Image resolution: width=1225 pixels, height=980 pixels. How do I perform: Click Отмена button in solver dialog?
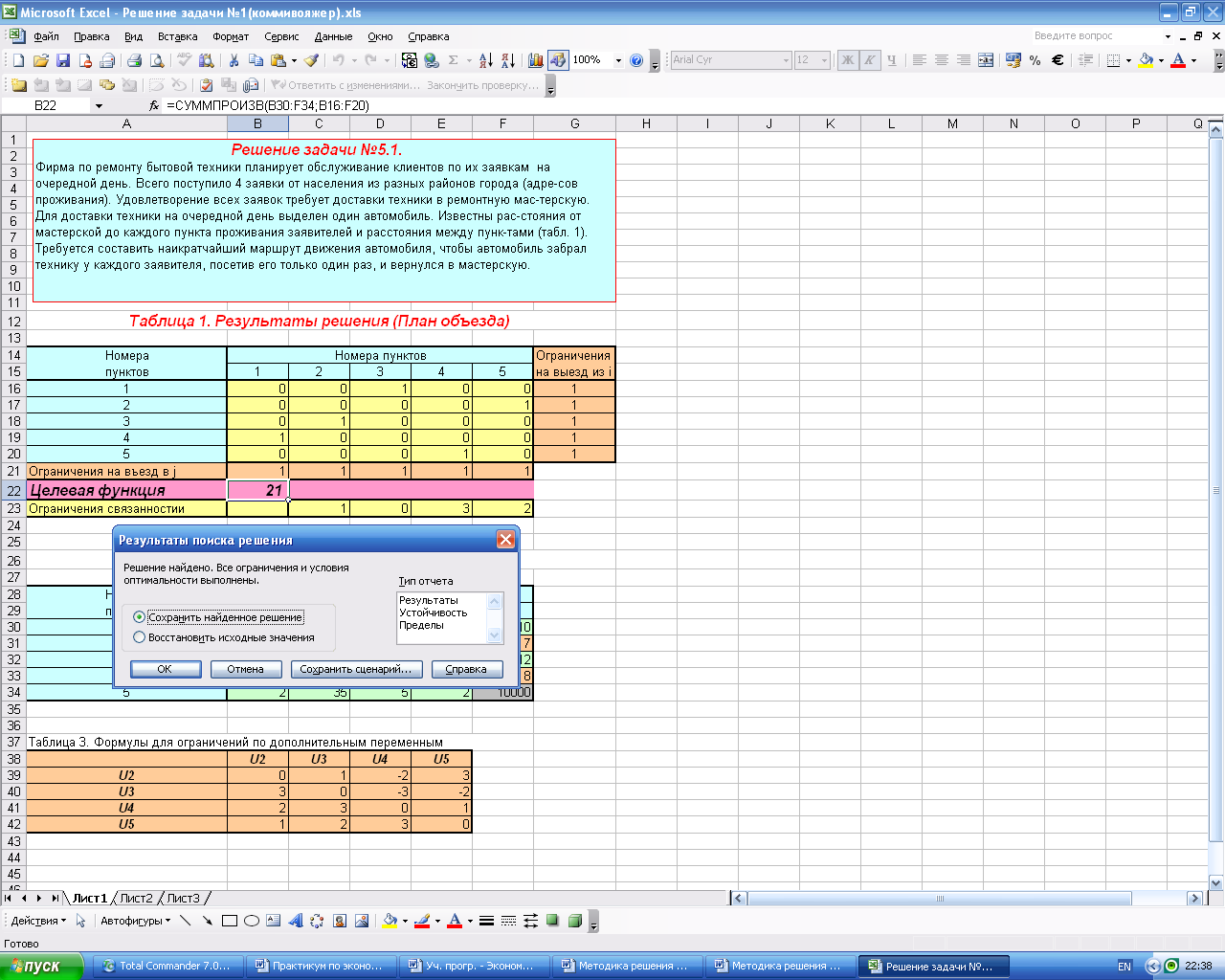click(246, 669)
